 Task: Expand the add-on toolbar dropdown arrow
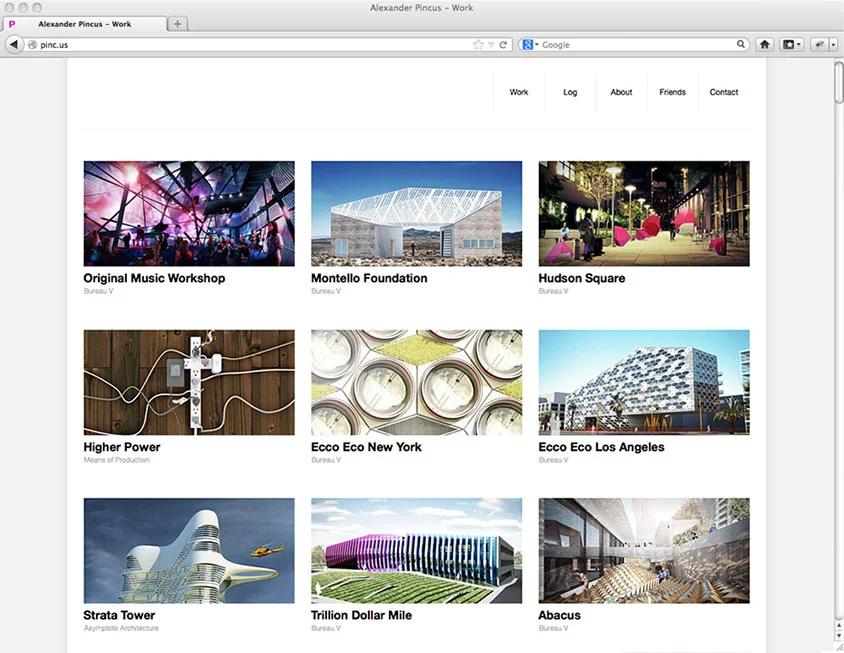click(x=833, y=45)
